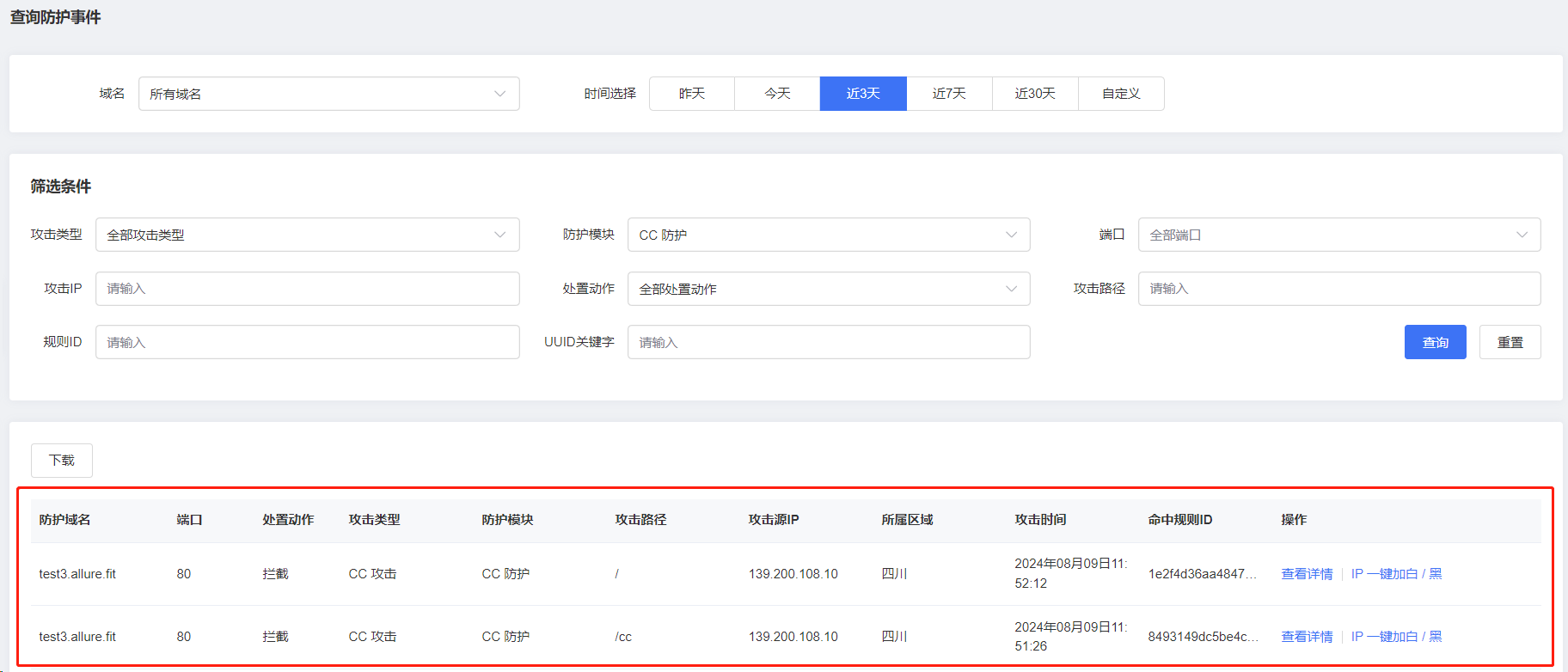Click the 查询防护事件 page title

55,17
